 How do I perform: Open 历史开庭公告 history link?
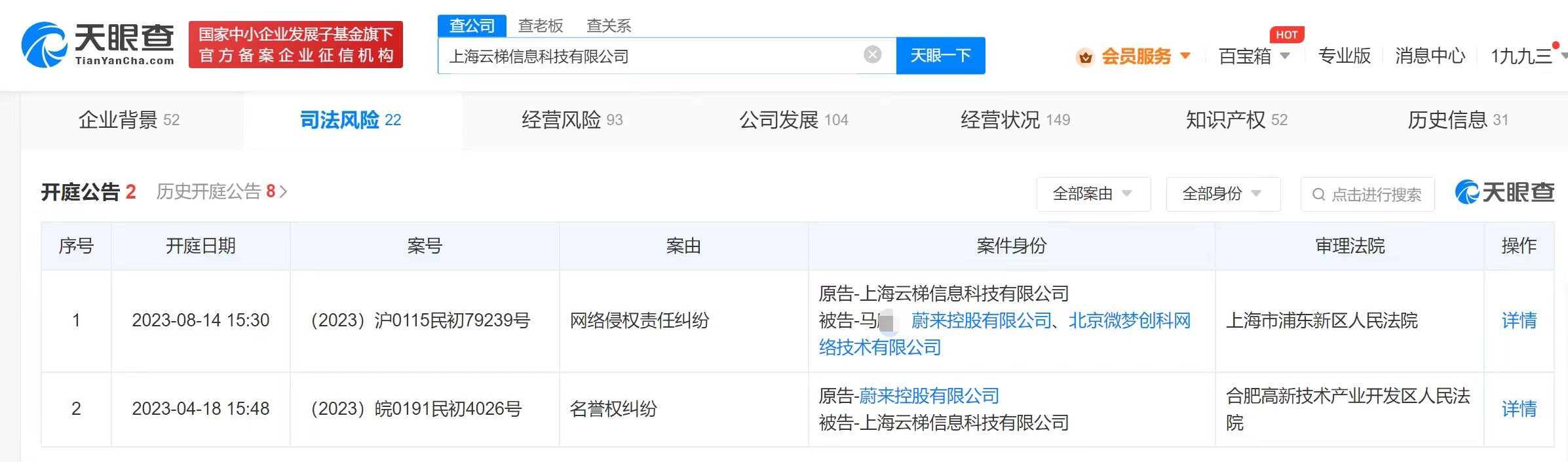tap(216, 191)
